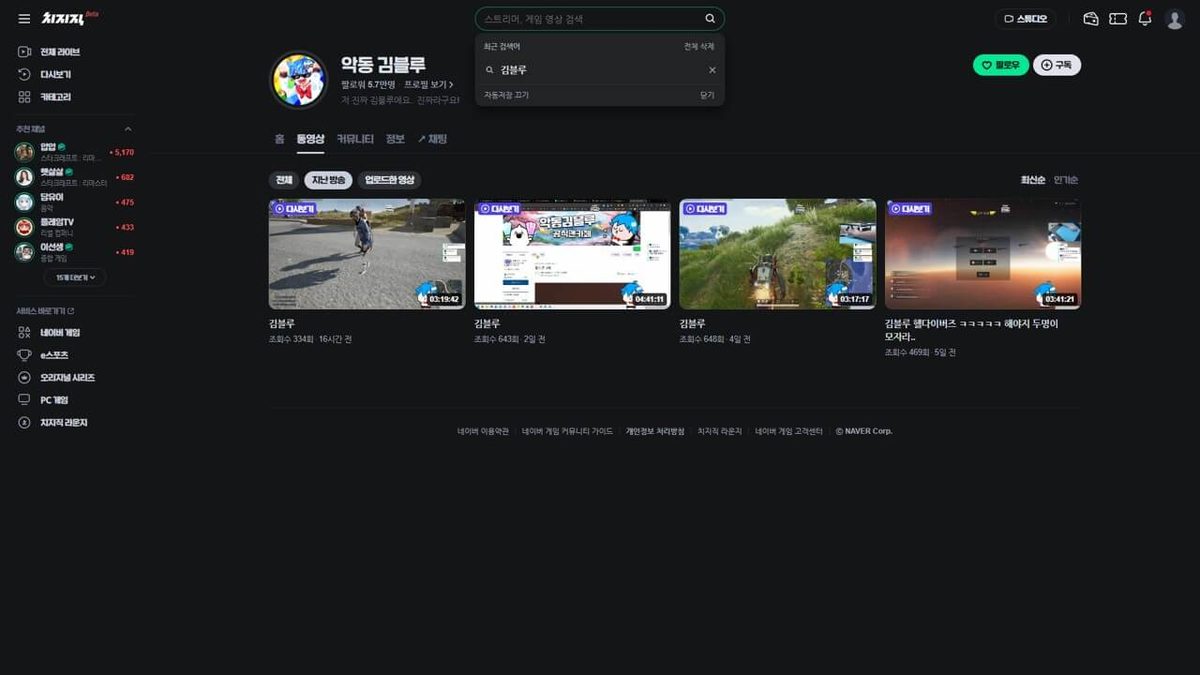
Task: Open the user profile avatar
Action: pos(1174,19)
